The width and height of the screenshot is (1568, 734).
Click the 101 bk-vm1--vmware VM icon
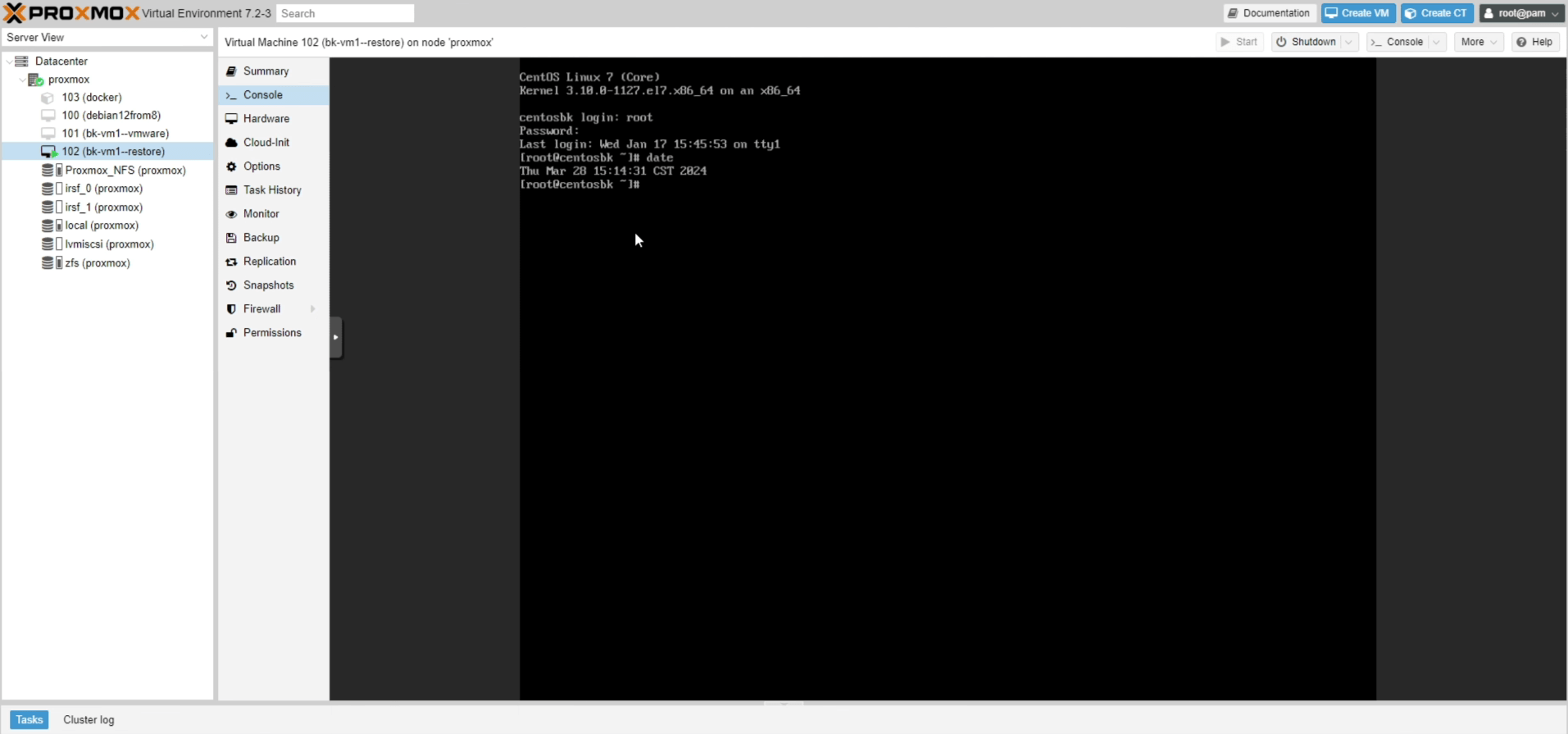pos(48,134)
